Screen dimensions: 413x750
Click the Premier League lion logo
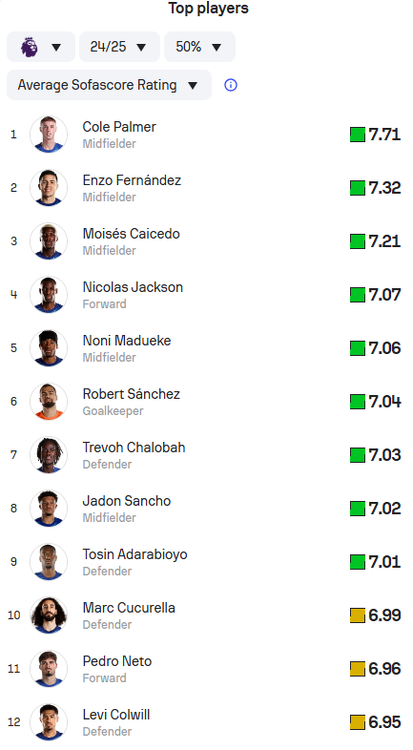[29, 47]
